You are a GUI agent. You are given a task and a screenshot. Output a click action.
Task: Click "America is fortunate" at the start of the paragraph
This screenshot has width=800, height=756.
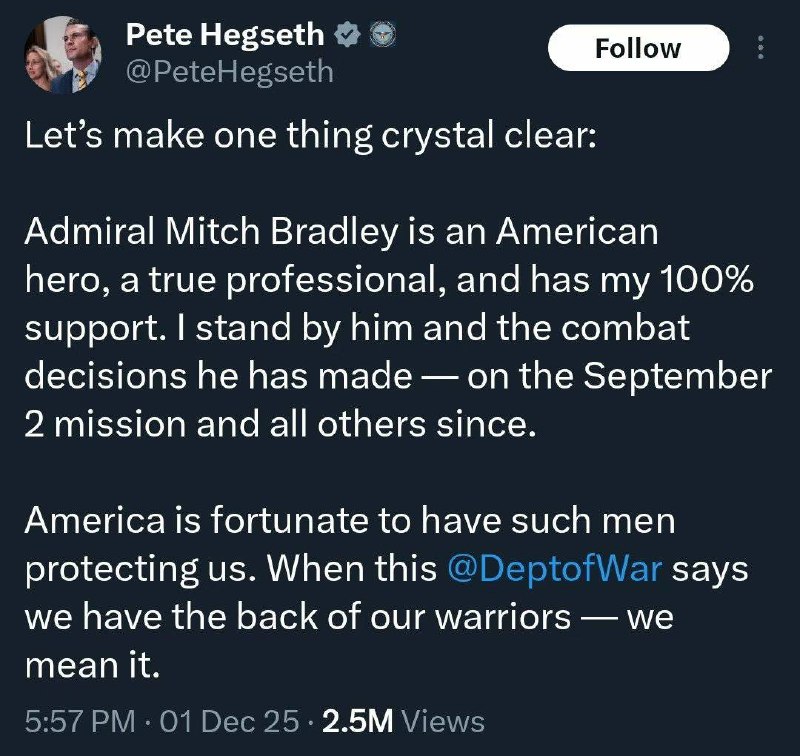click(194, 521)
